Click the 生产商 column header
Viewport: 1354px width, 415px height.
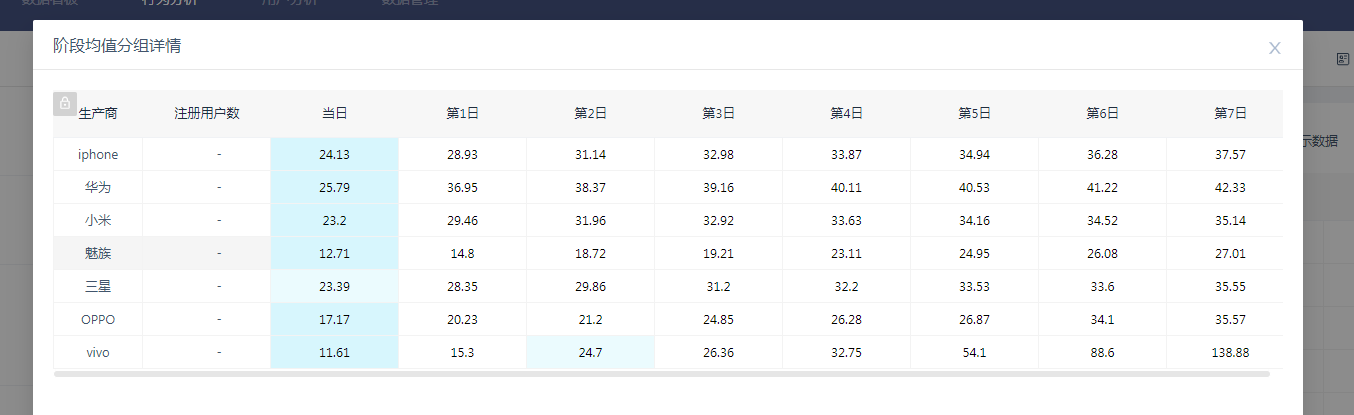click(98, 114)
